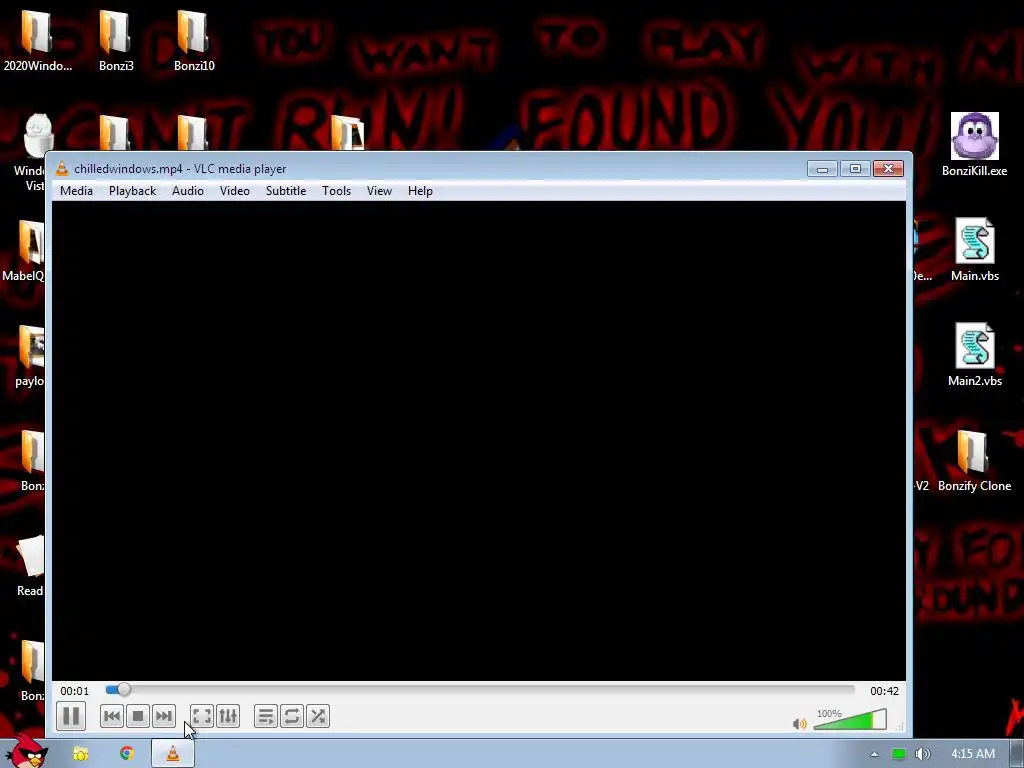Image resolution: width=1024 pixels, height=768 pixels.
Task: Mute audio with VLC speaker icon
Action: click(x=799, y=724)
